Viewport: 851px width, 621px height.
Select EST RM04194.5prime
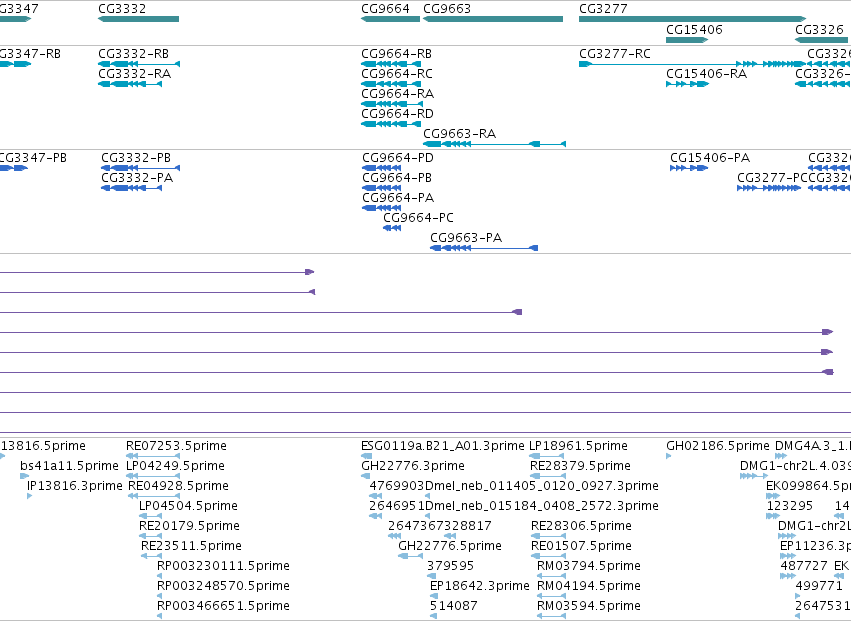551,596
